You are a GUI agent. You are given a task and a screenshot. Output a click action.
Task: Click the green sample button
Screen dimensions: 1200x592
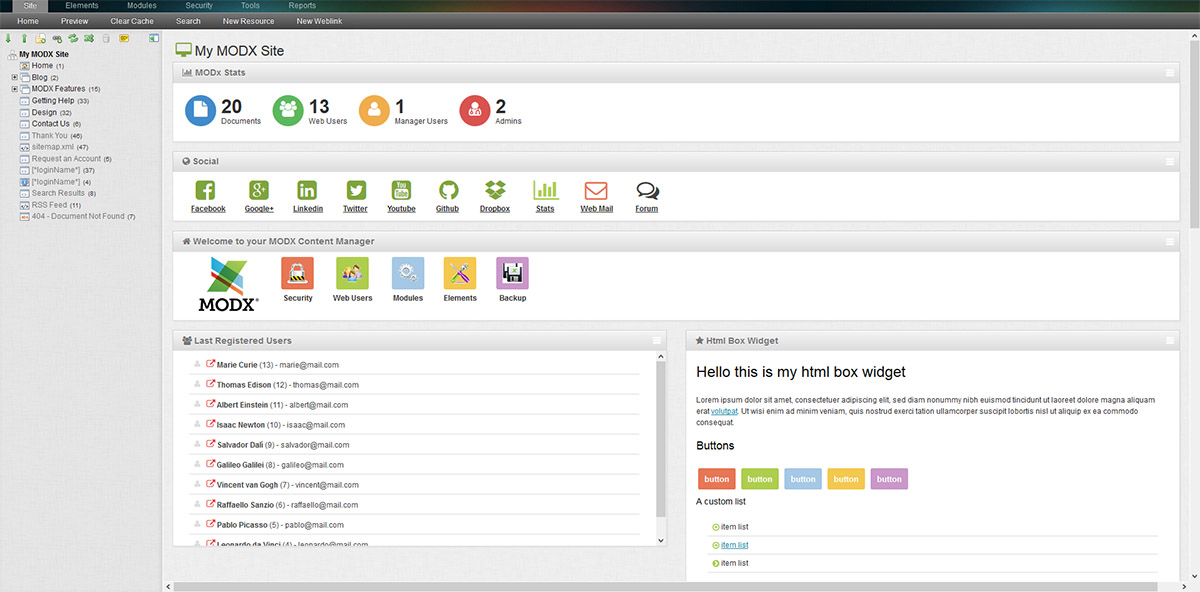[x=760, y=479]
